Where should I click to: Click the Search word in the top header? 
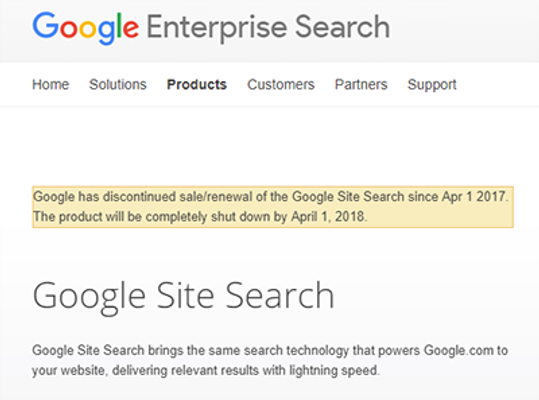coord(342,26)
